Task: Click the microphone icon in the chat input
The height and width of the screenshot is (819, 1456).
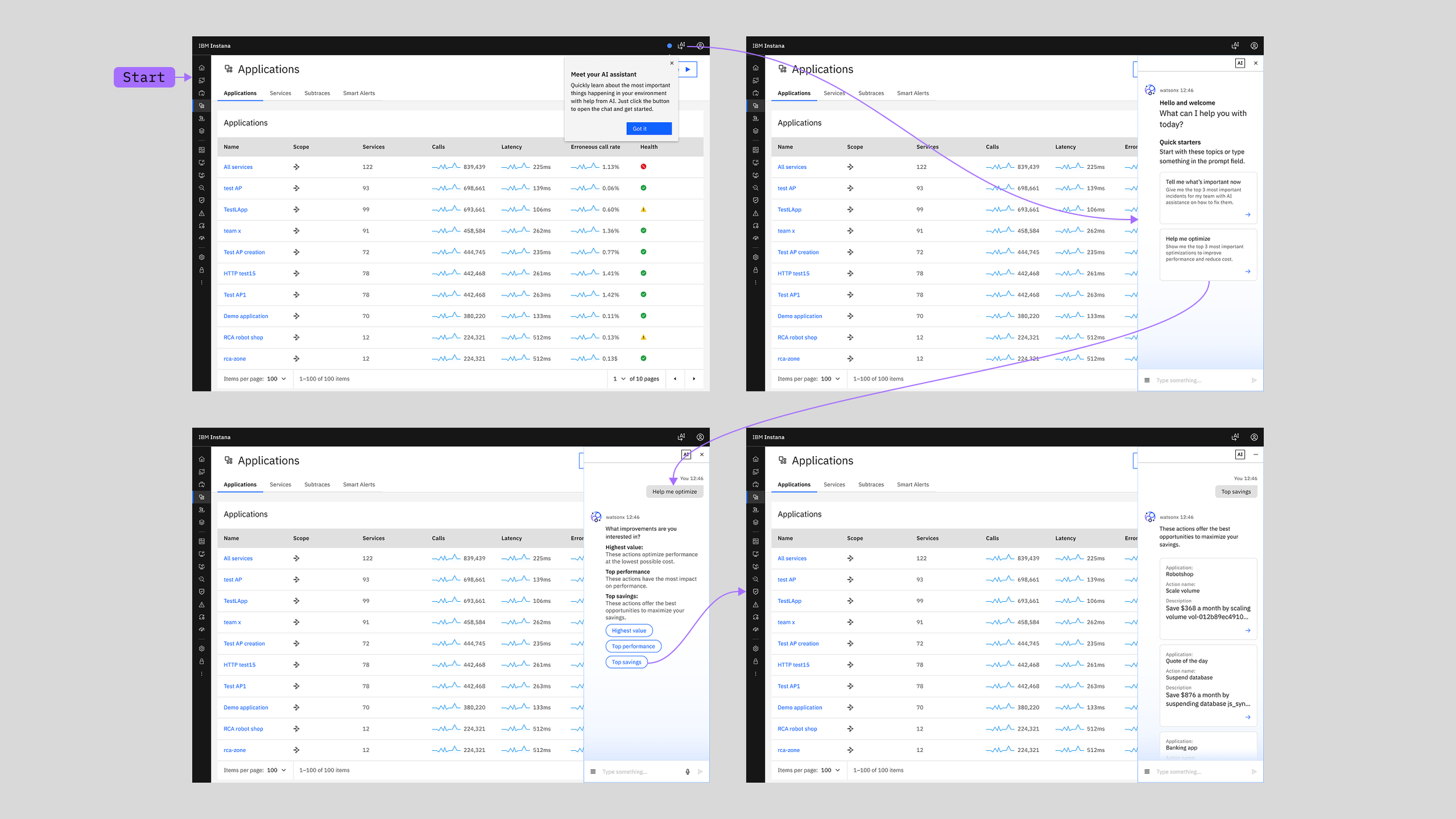Action: tap(687, 771)
